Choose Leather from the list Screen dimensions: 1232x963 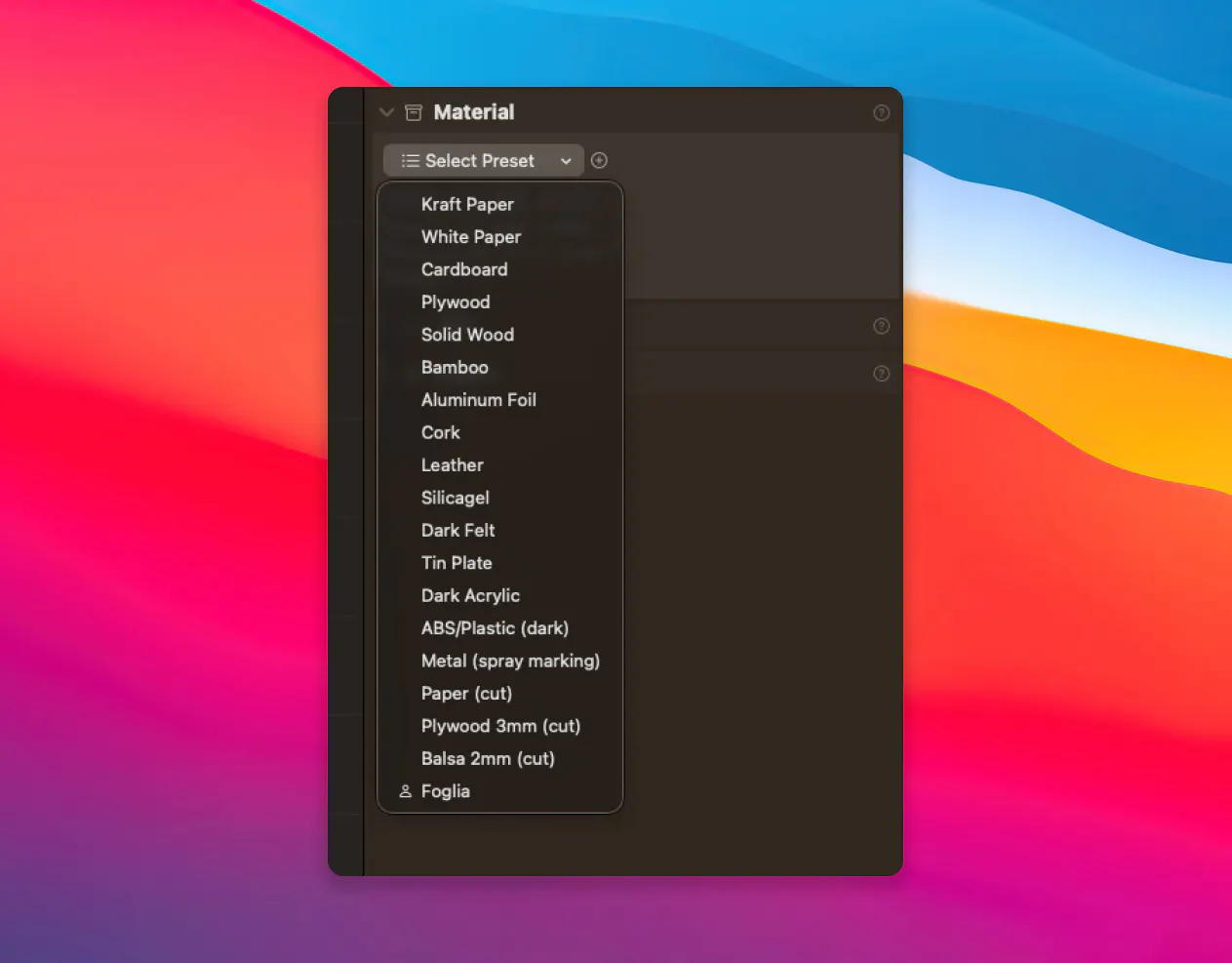(499, 465)
